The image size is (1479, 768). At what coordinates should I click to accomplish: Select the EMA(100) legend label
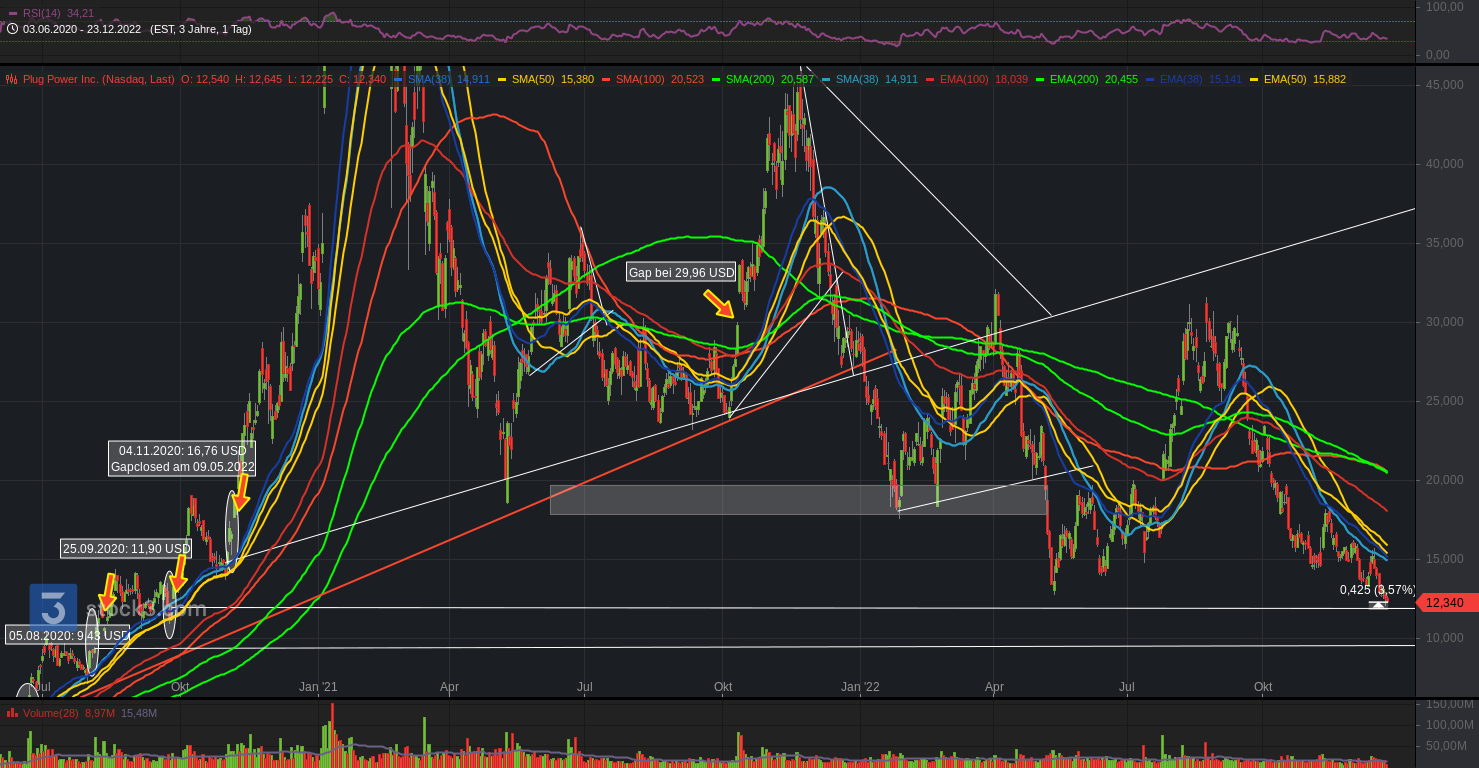pyautogui.click(x=964, y=79)
